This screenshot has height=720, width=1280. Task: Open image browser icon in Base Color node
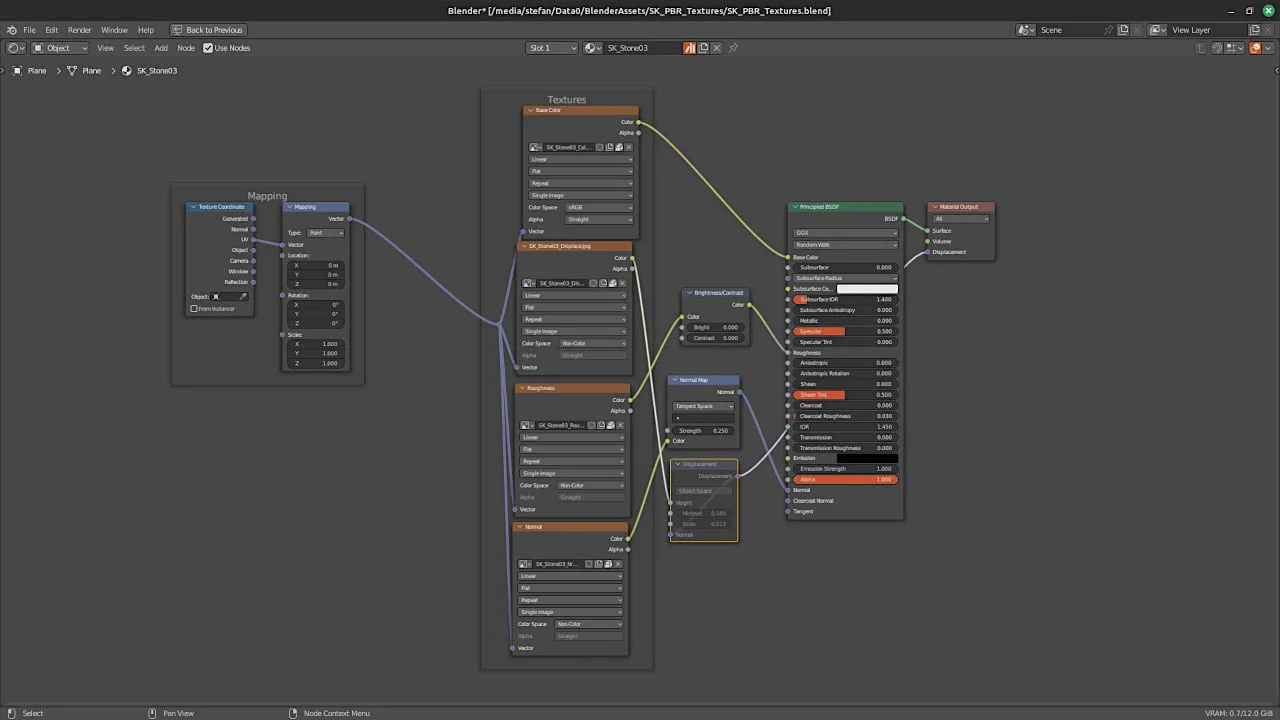coord(534,147)
